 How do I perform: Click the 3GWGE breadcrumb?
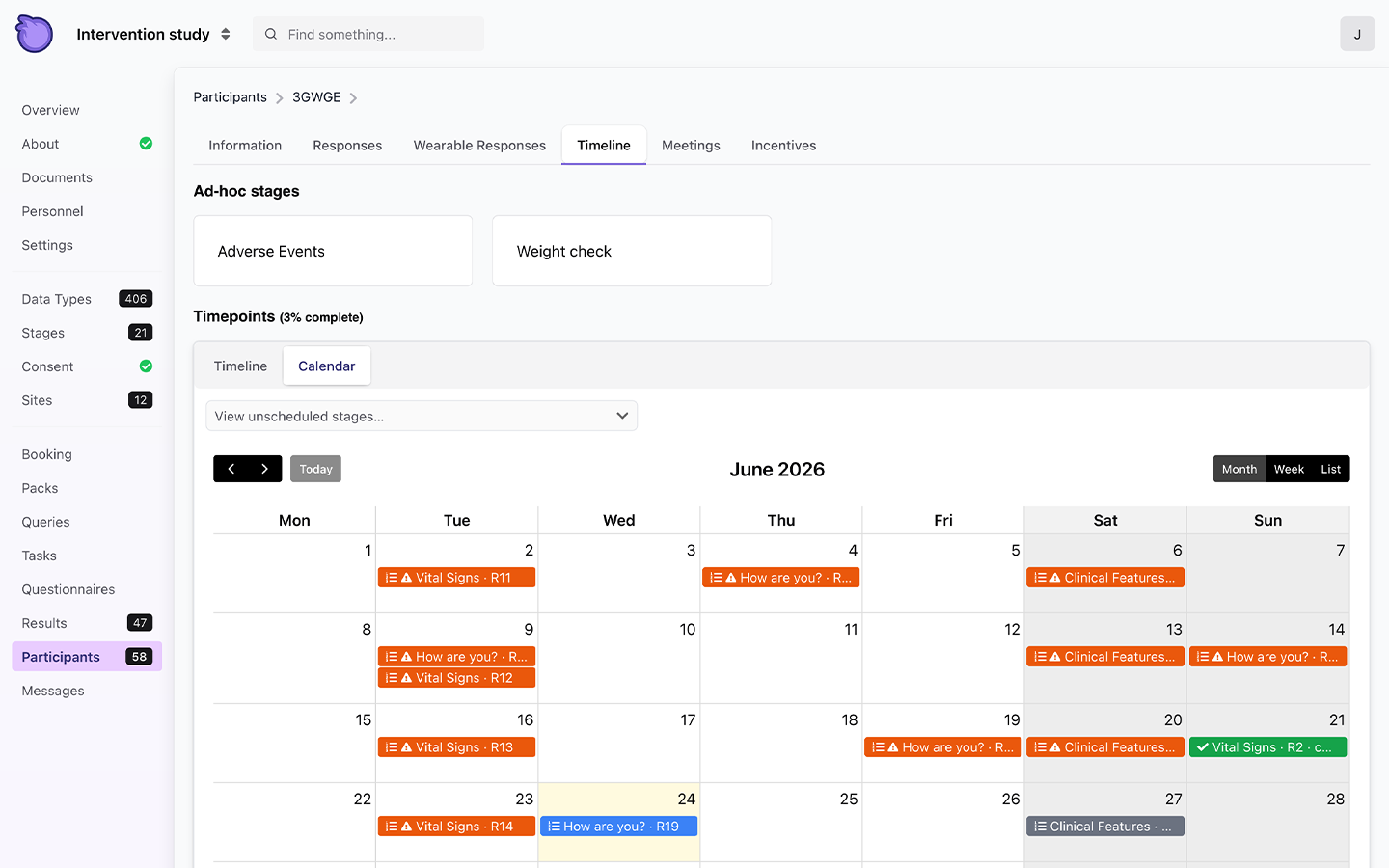[316, 97]
